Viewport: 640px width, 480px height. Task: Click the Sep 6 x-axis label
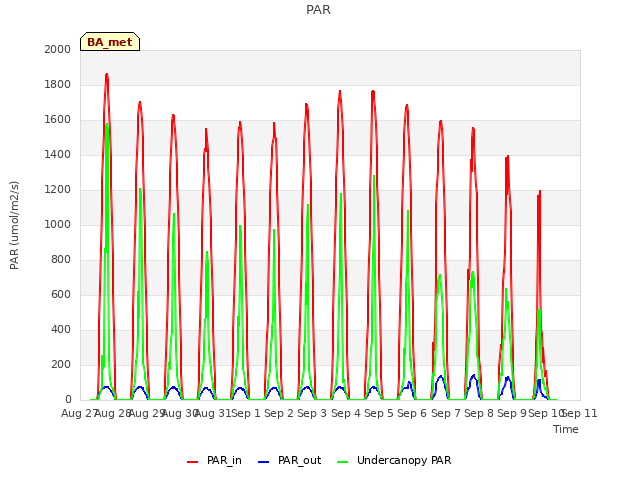412,413
